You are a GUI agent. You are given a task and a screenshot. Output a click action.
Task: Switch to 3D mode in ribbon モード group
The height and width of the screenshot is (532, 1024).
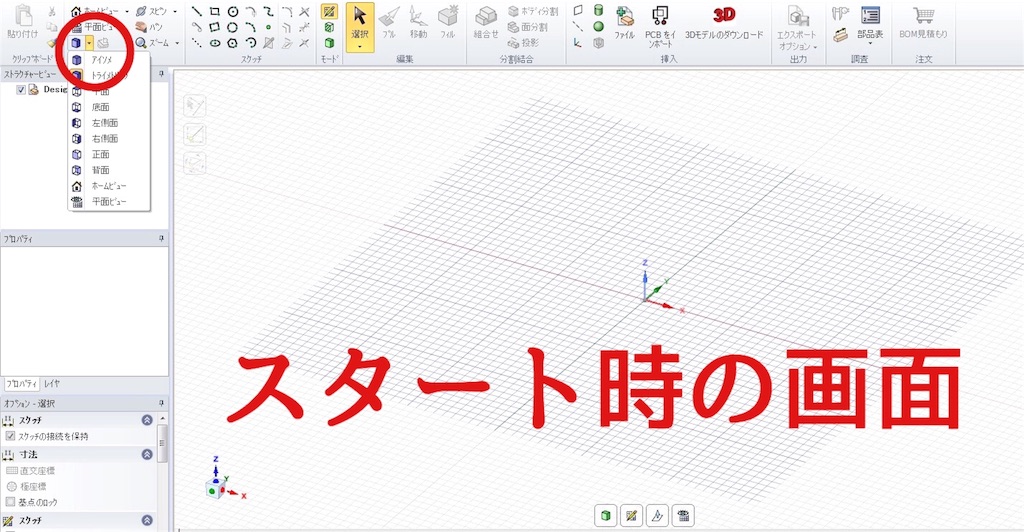point(329,43)
